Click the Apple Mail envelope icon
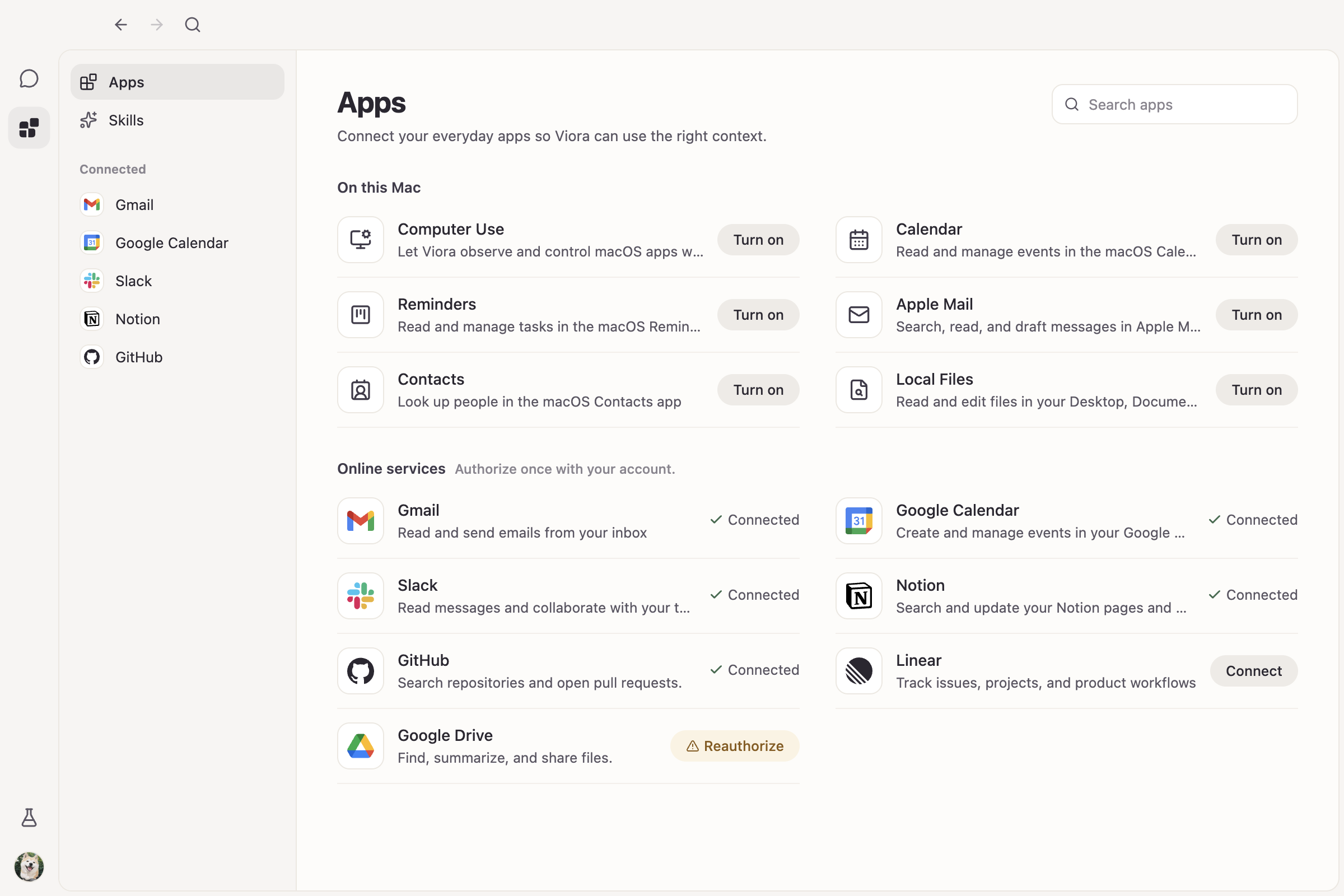This screenshot has width=1344, height=896. (x=859, y=315)
